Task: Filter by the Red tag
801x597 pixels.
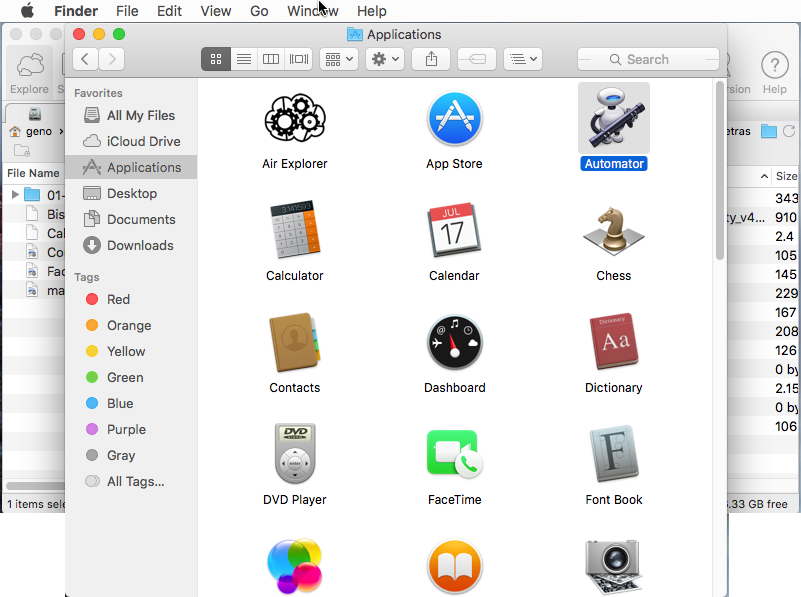Action: (131, 299)
